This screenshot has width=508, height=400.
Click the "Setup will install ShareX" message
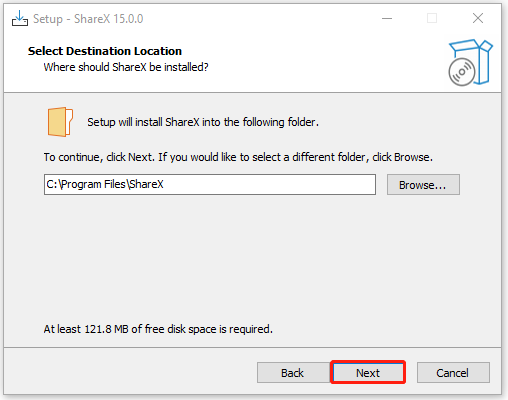point(203,122)
